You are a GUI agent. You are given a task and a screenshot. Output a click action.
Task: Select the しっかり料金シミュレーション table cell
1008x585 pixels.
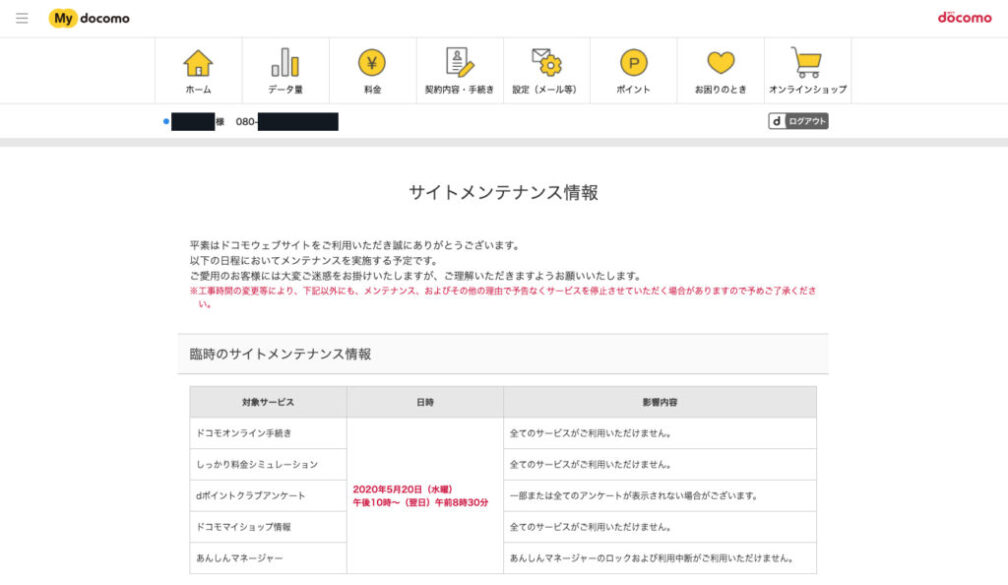[268, 464]
